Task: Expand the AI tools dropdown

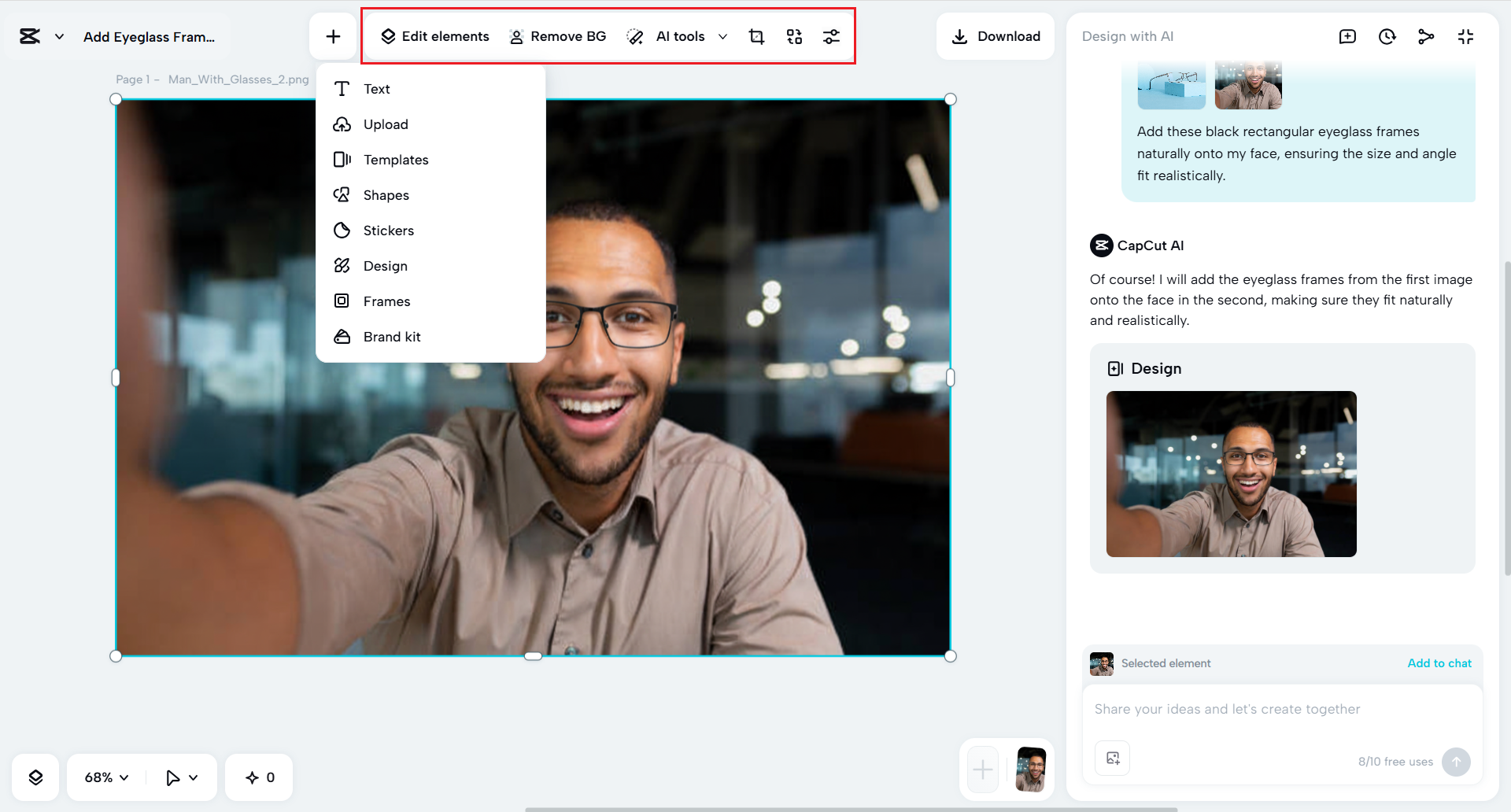Action: tap(723, 36)
